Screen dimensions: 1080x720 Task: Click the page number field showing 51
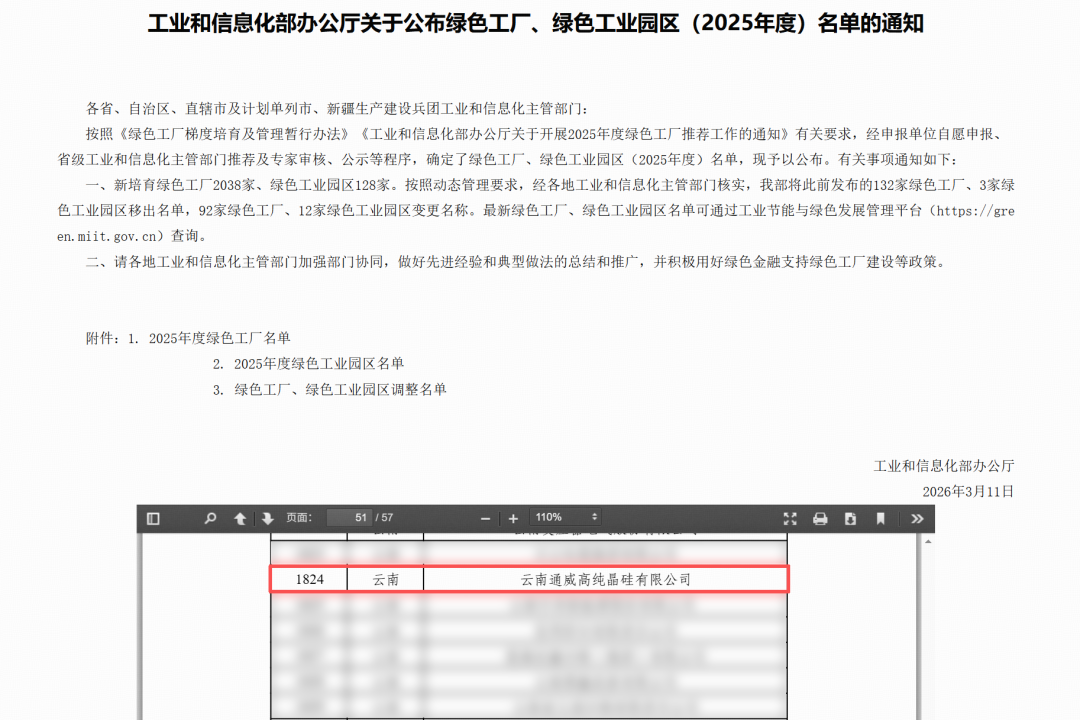(349, 517)
